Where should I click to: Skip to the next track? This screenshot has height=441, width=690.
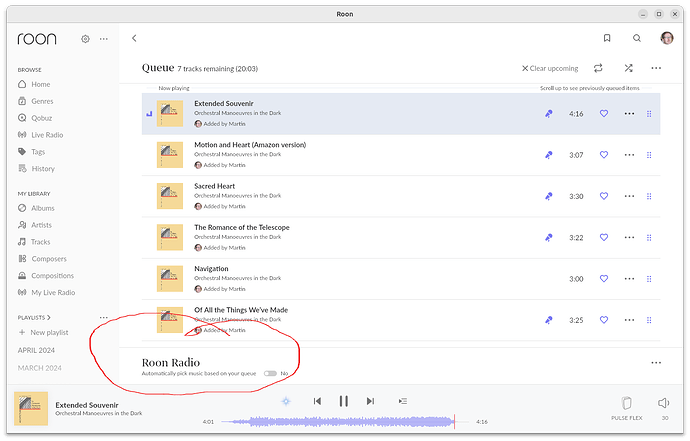point(370,402)
